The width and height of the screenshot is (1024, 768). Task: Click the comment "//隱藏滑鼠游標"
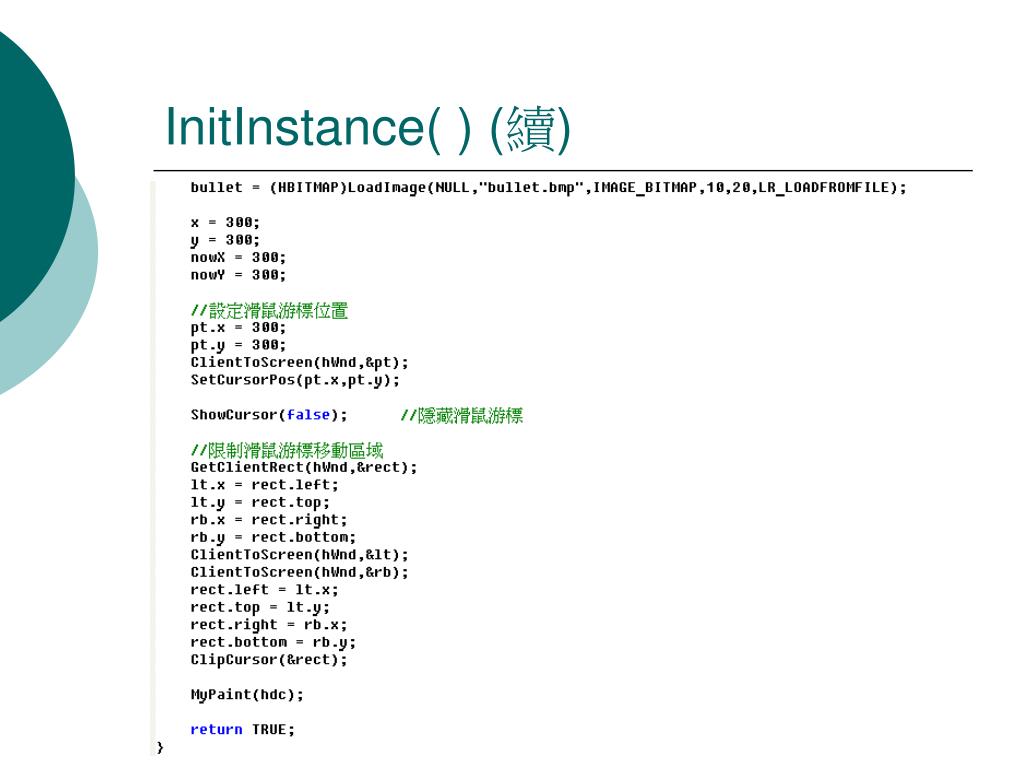click(462, 415)
